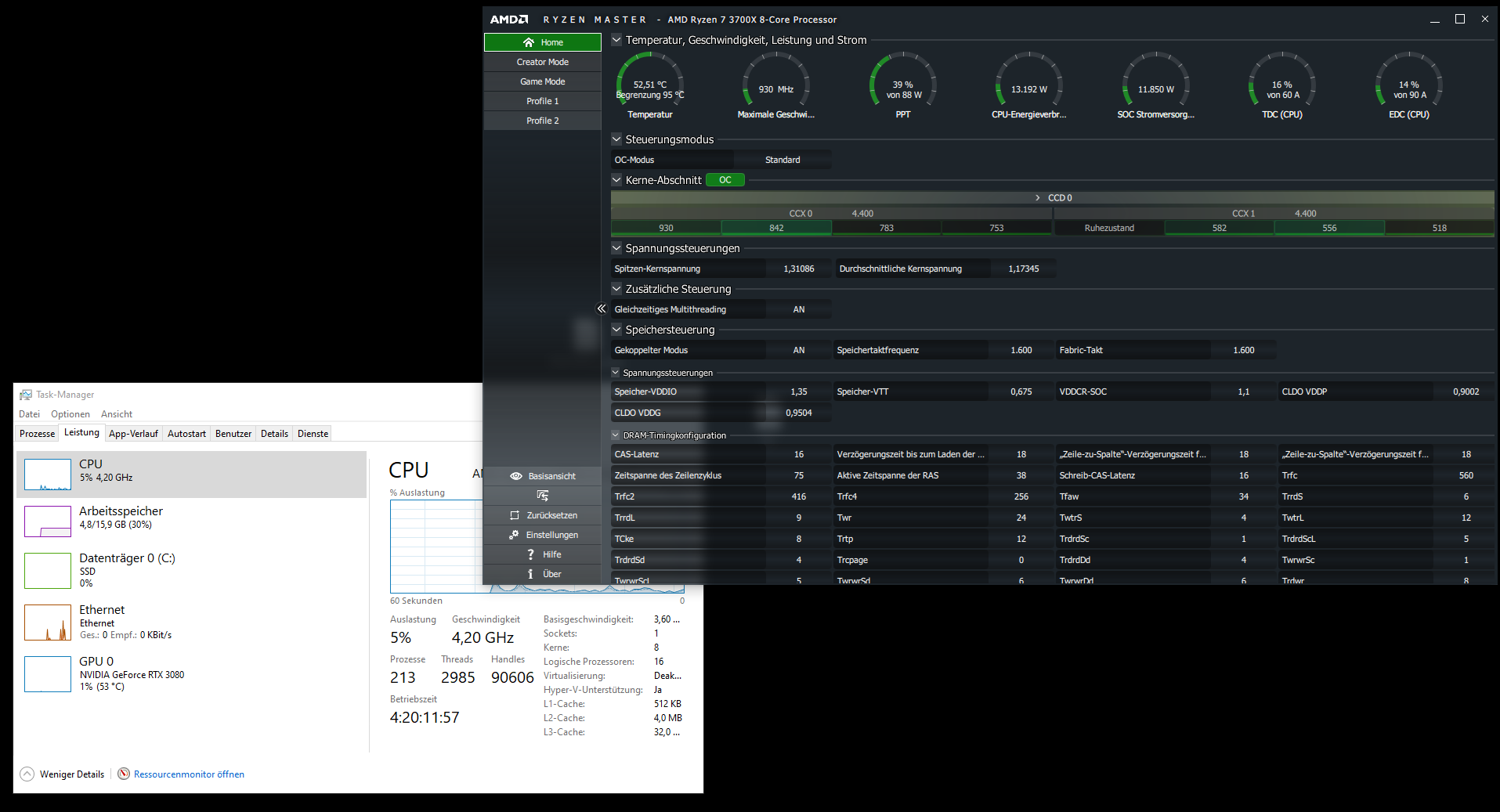Click the import/export profile icon above Zurücksetzen

[x=543, y=496]
